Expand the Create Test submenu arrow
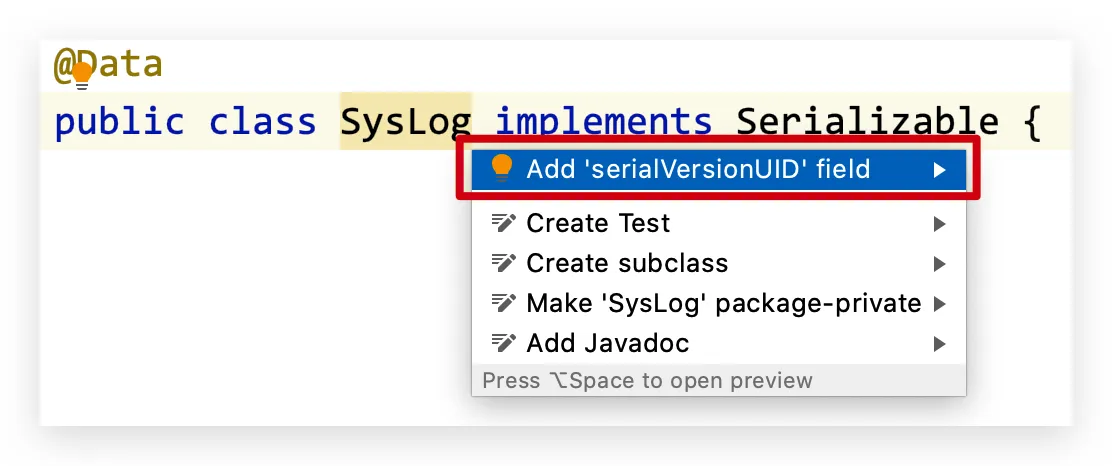The image size is (1112, 466). point(940,224)
